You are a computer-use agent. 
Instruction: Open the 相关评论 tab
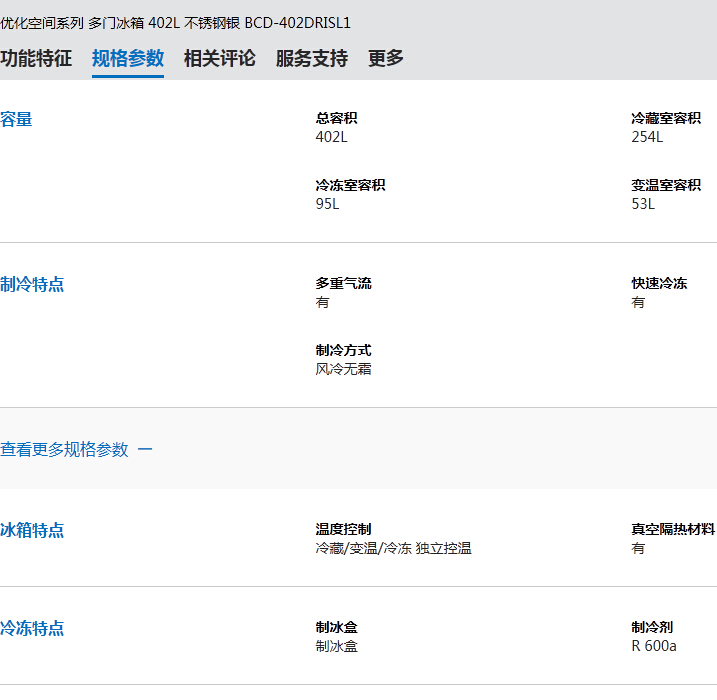(219, 59)
